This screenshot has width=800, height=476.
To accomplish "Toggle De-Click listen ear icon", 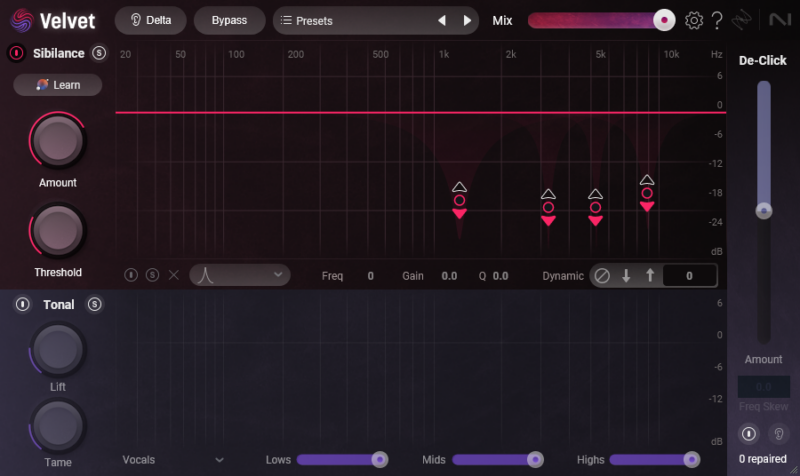I will [x=779, y=434].
